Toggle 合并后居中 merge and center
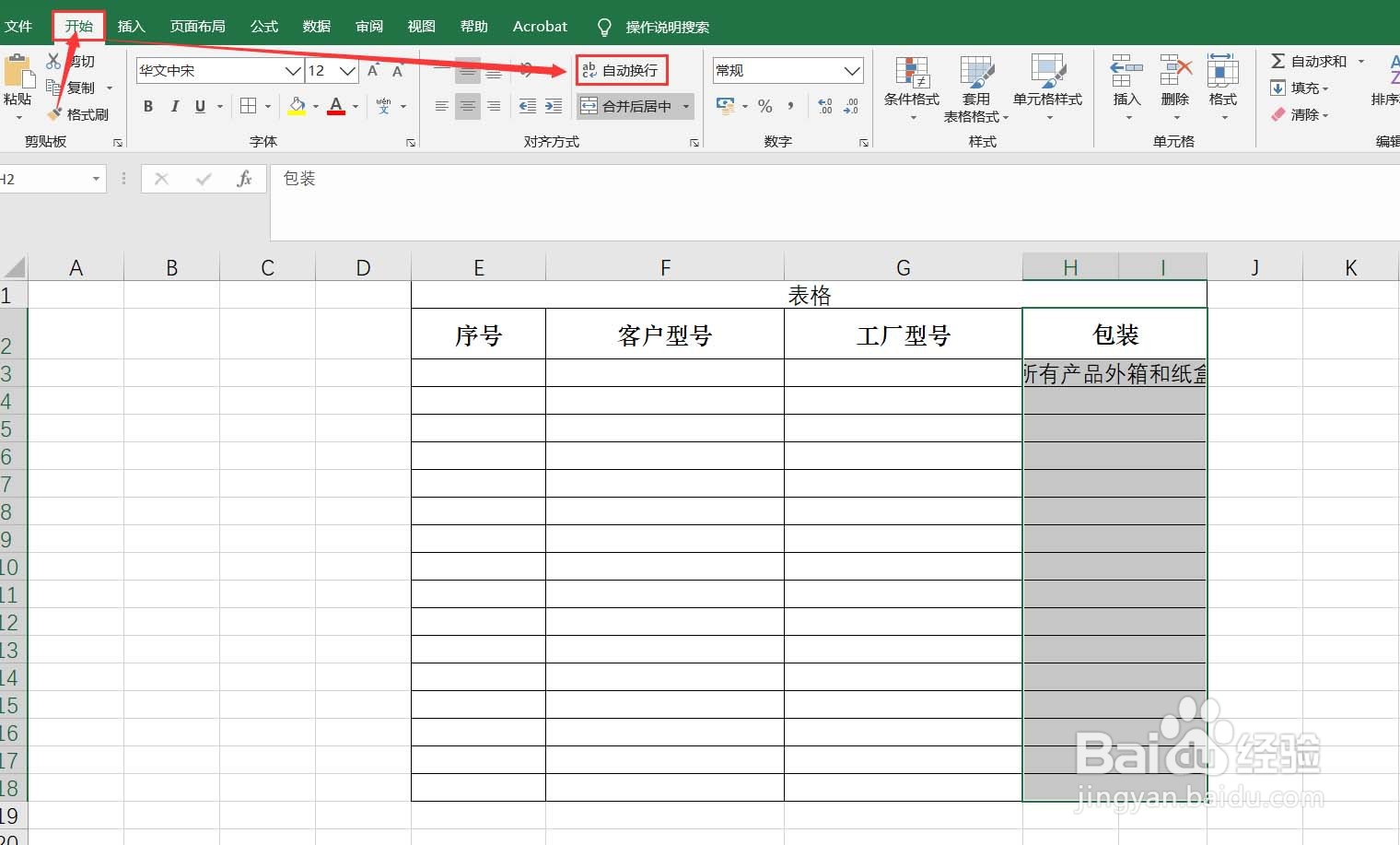Viewport: 1400px width, 845px height. click(x=628, y=106)
